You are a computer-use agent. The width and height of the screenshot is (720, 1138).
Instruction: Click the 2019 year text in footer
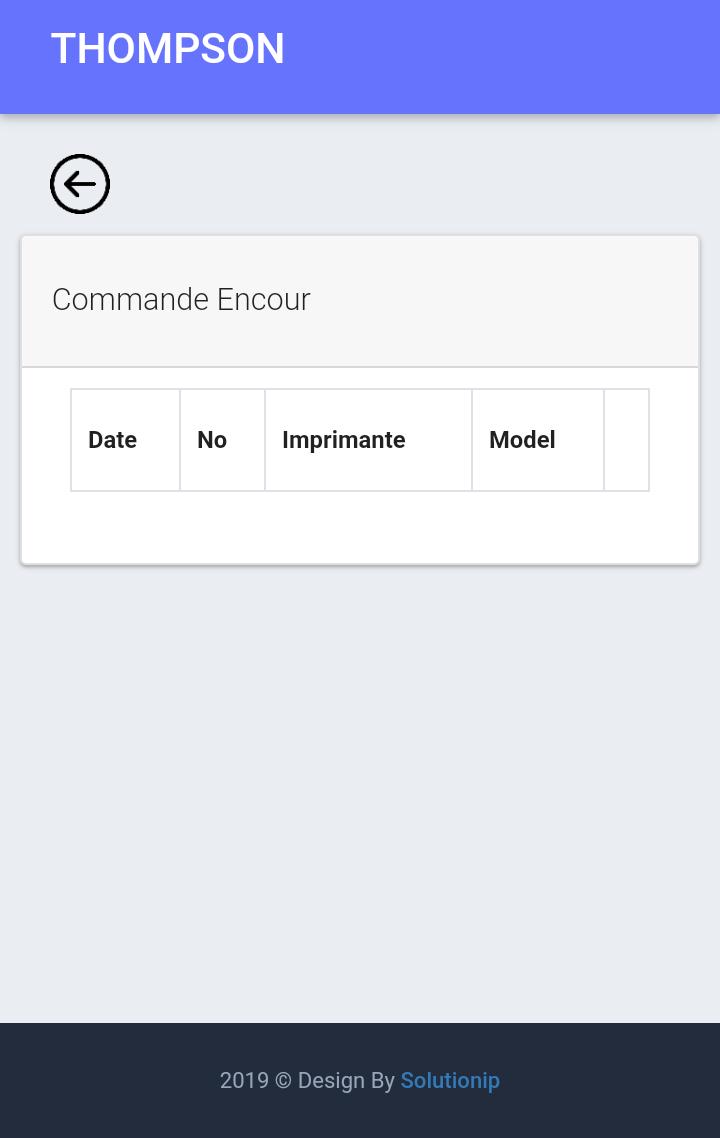coord(245,1080)
